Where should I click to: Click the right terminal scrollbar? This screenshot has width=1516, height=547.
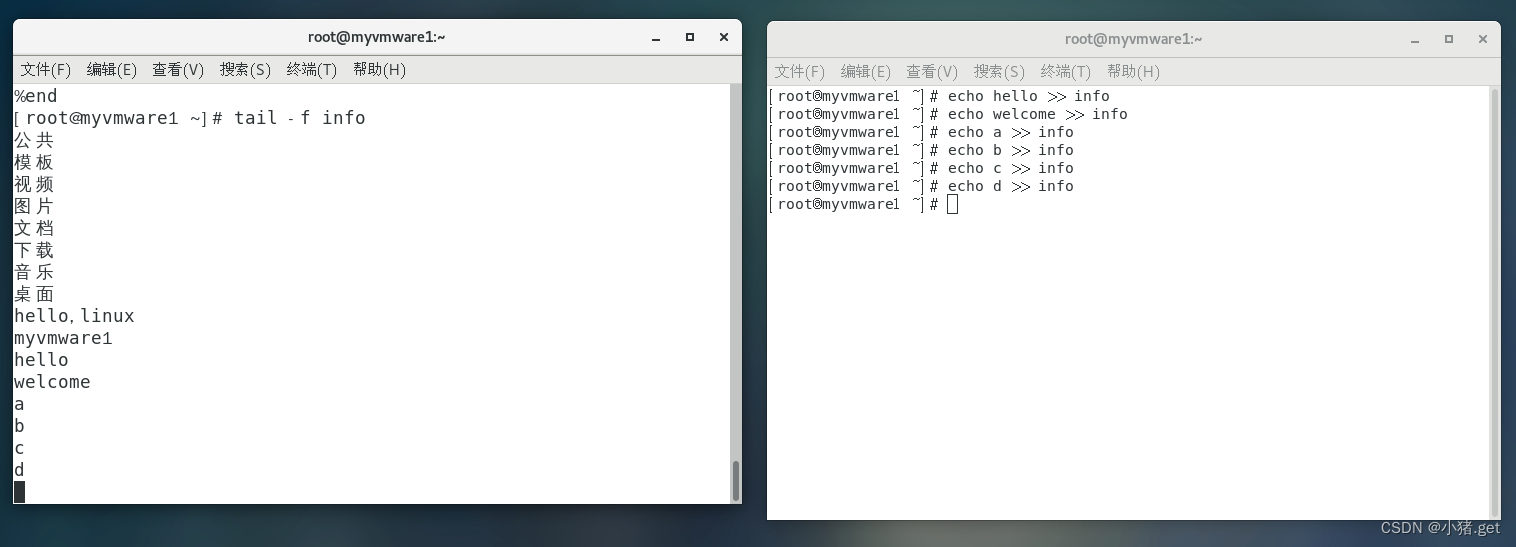pos(1495,302)
